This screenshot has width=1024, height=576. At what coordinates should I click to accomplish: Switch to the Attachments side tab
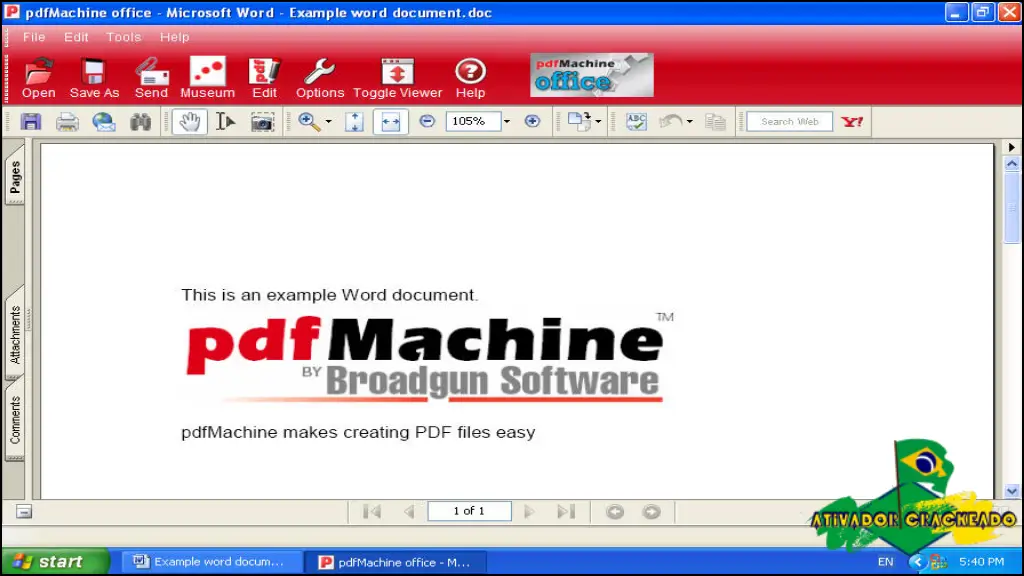[x=14, y=334]
